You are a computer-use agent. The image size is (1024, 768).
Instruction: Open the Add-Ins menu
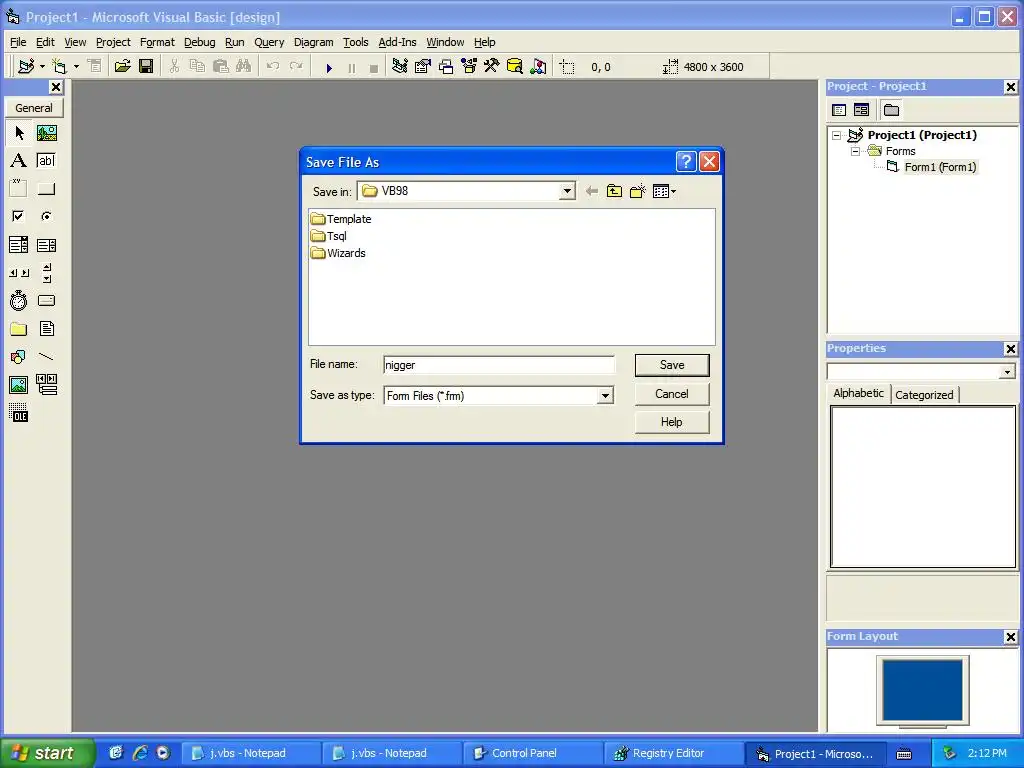(397, 42)
